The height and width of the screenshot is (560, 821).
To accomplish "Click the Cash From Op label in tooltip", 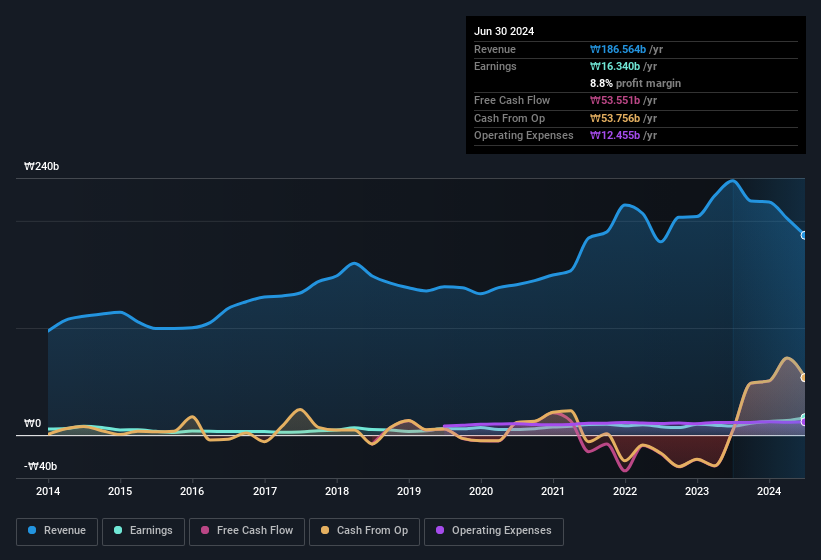I will pos(509,118).
